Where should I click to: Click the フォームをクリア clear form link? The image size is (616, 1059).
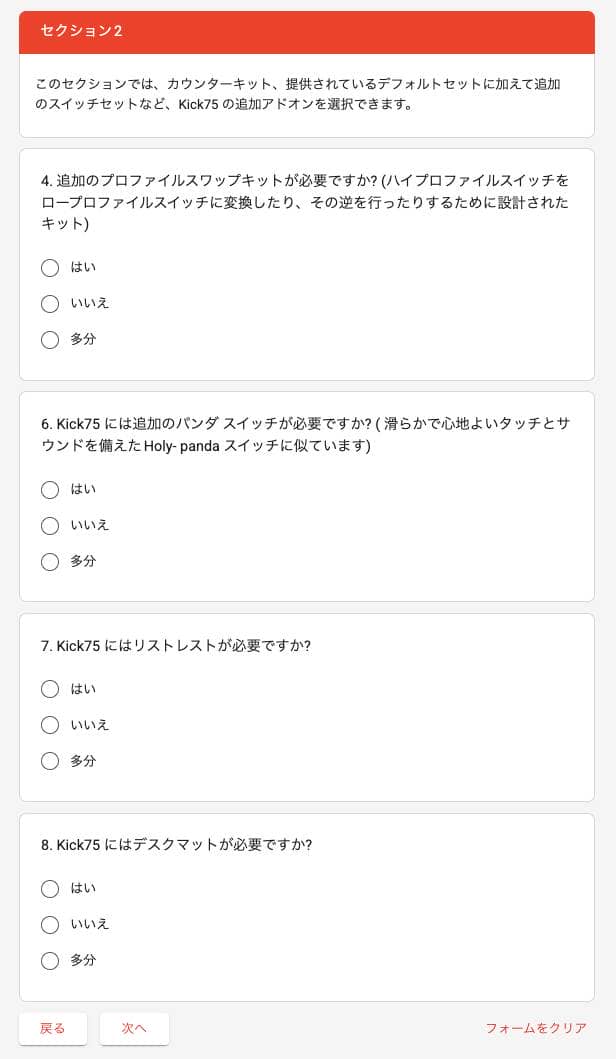tap(536, 1028)
